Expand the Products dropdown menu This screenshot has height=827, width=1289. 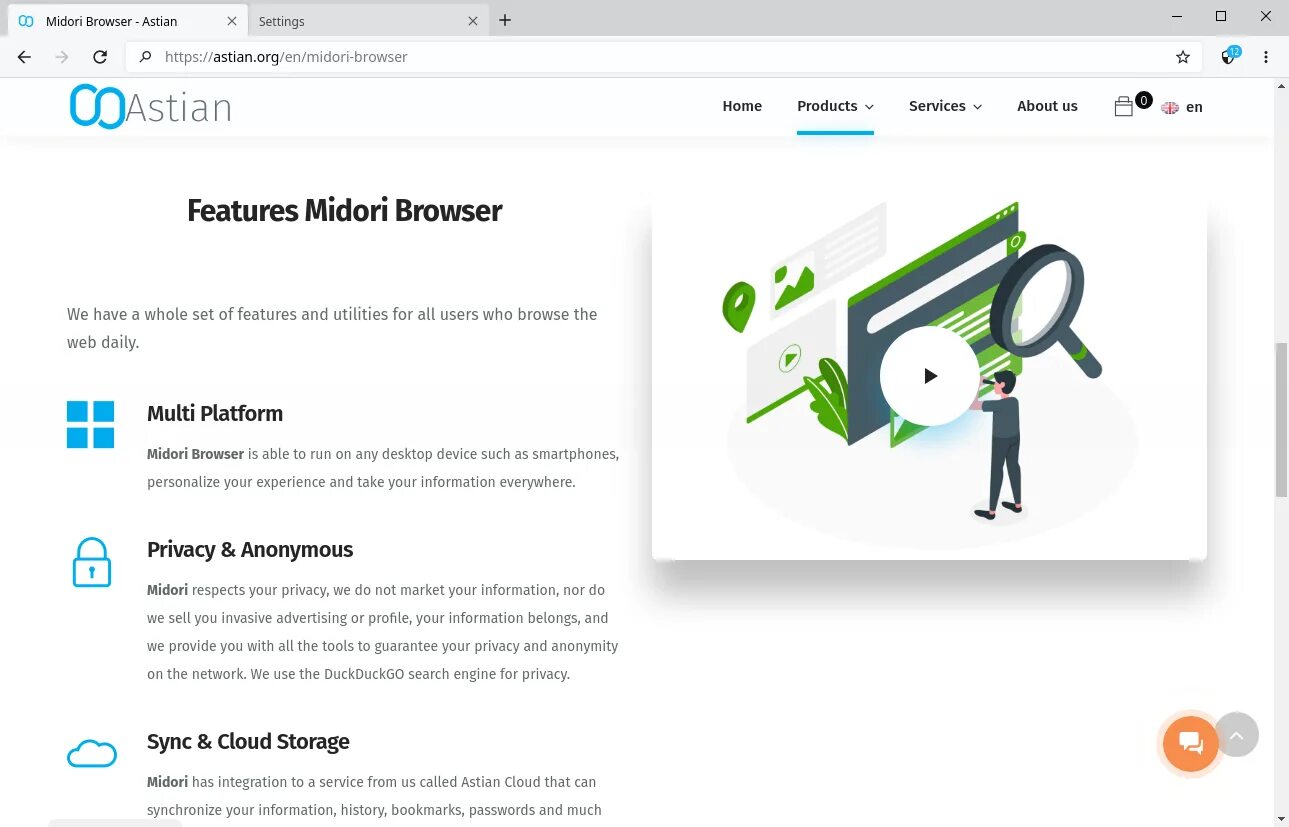(x=835, y=106)
